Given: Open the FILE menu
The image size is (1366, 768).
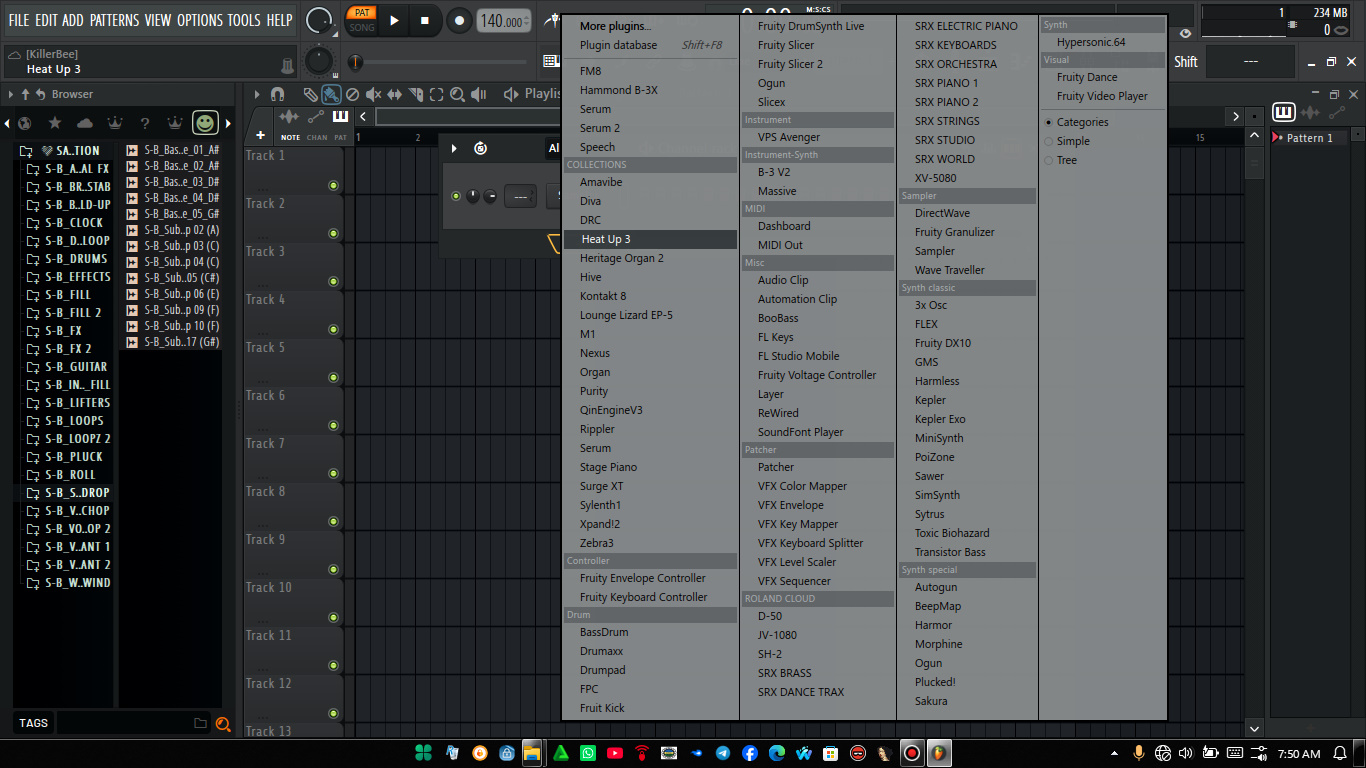Looking at the screenshot, I should point(19,20).
